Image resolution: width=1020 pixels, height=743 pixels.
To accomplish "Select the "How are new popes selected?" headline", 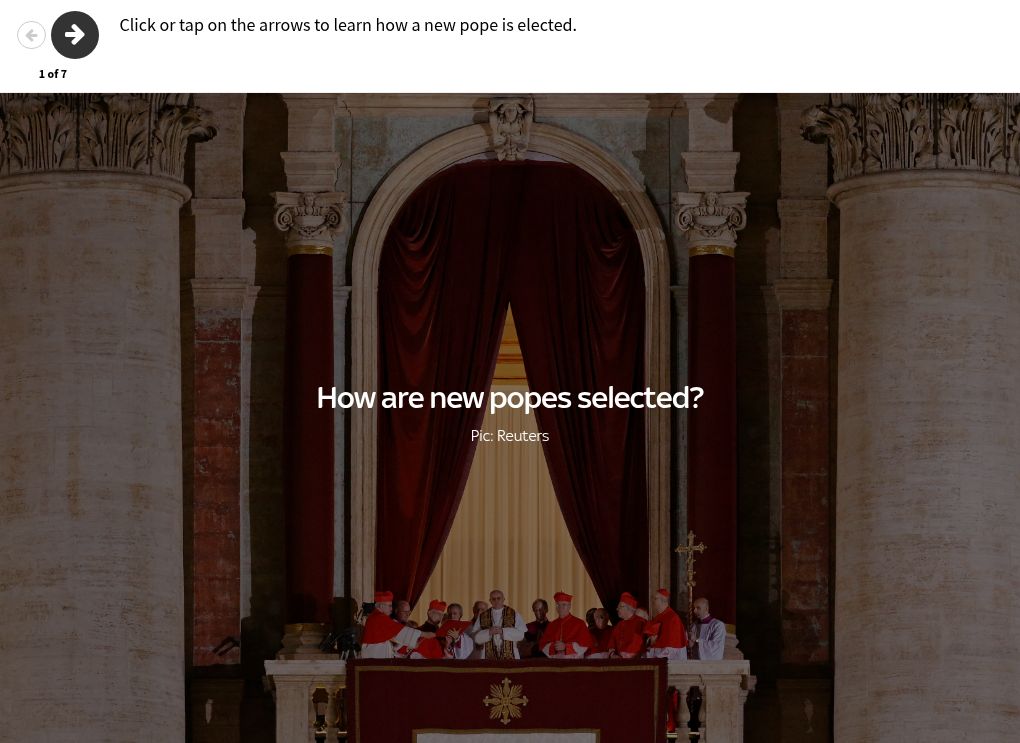I will pos(510,398).
